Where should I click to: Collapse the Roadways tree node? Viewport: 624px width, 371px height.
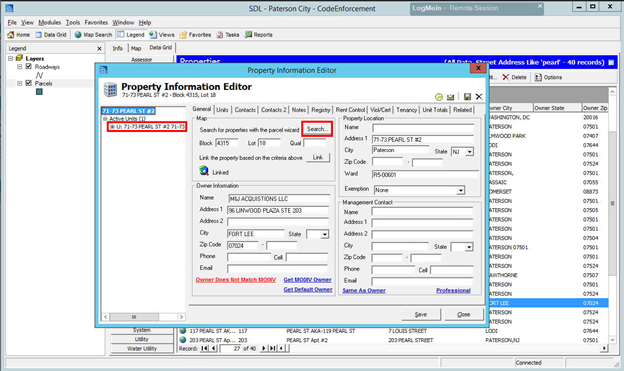(19, 66)
